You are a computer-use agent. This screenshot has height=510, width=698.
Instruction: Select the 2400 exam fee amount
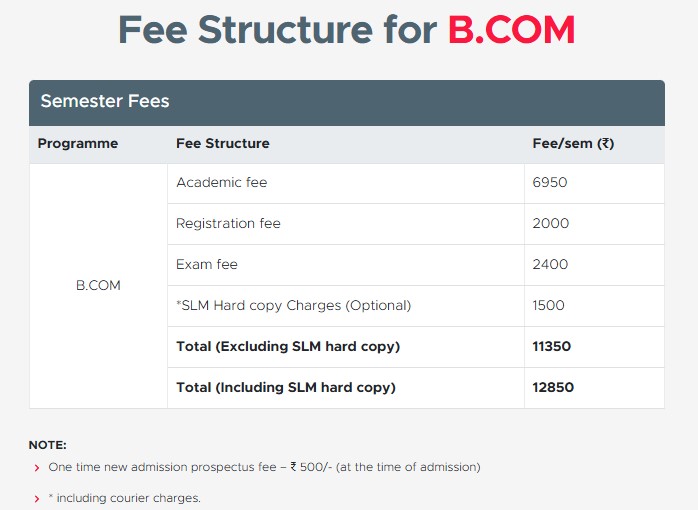point(550,264)
